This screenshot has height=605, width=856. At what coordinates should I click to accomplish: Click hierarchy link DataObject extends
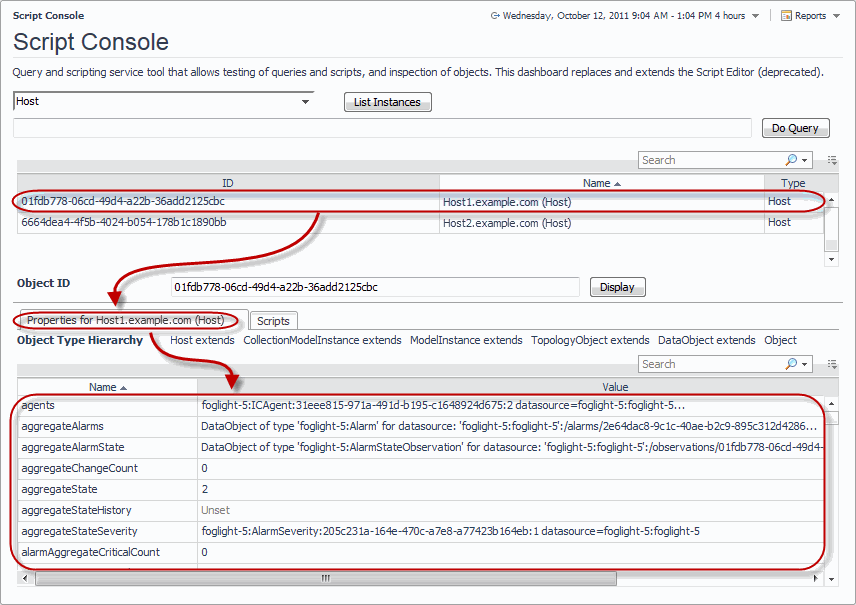[706, 340]
